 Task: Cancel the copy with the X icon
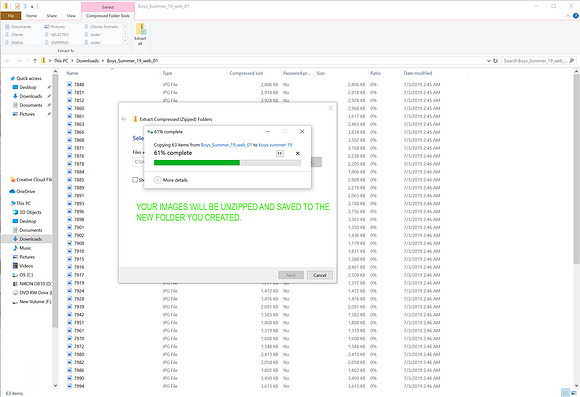pos(297,153)
